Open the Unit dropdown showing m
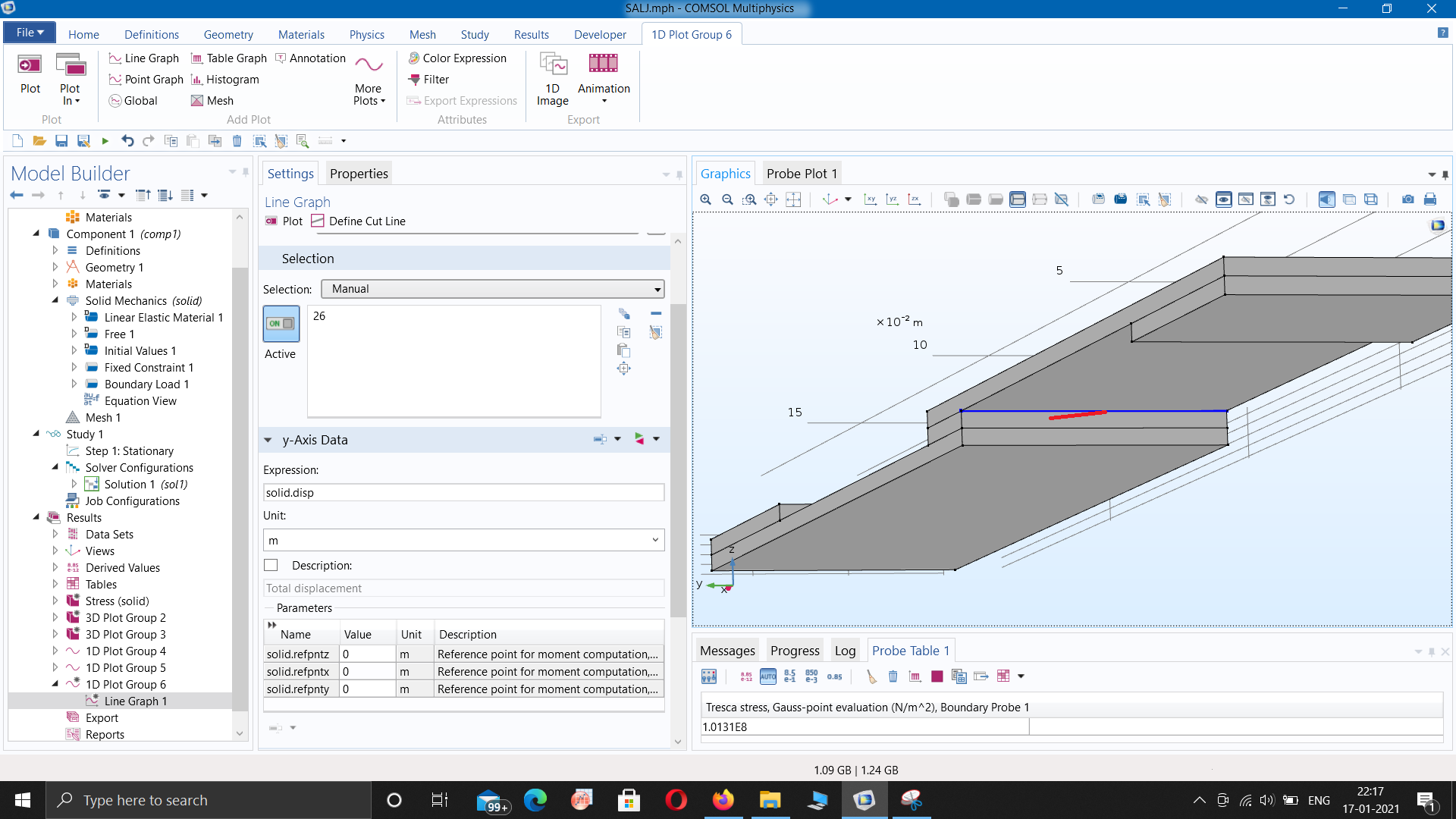The width and height of the screenshot is (1456, 819). (x=463, y=541)
